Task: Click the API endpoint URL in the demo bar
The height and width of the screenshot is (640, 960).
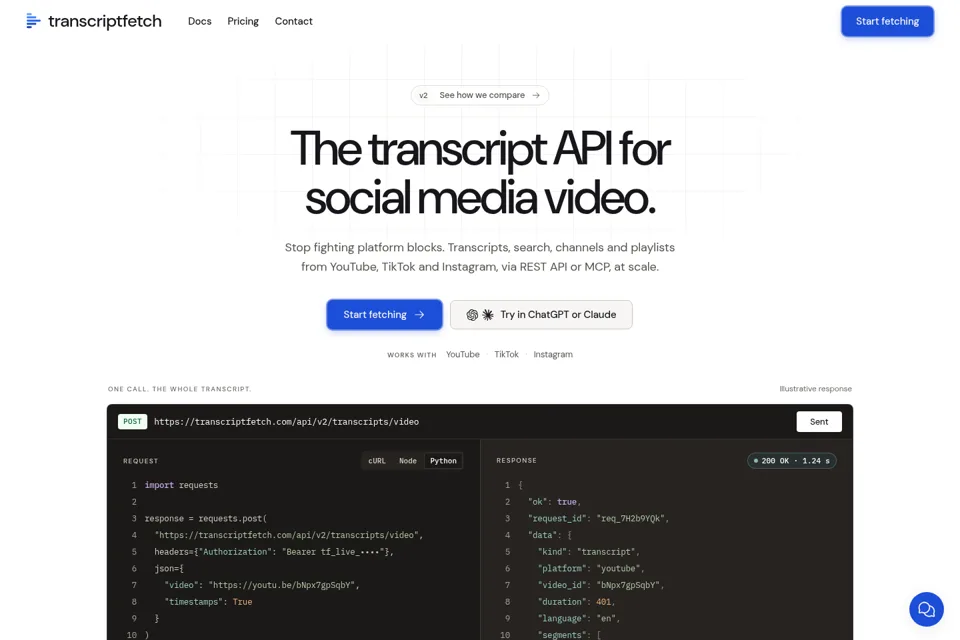Action: point(287,422)
